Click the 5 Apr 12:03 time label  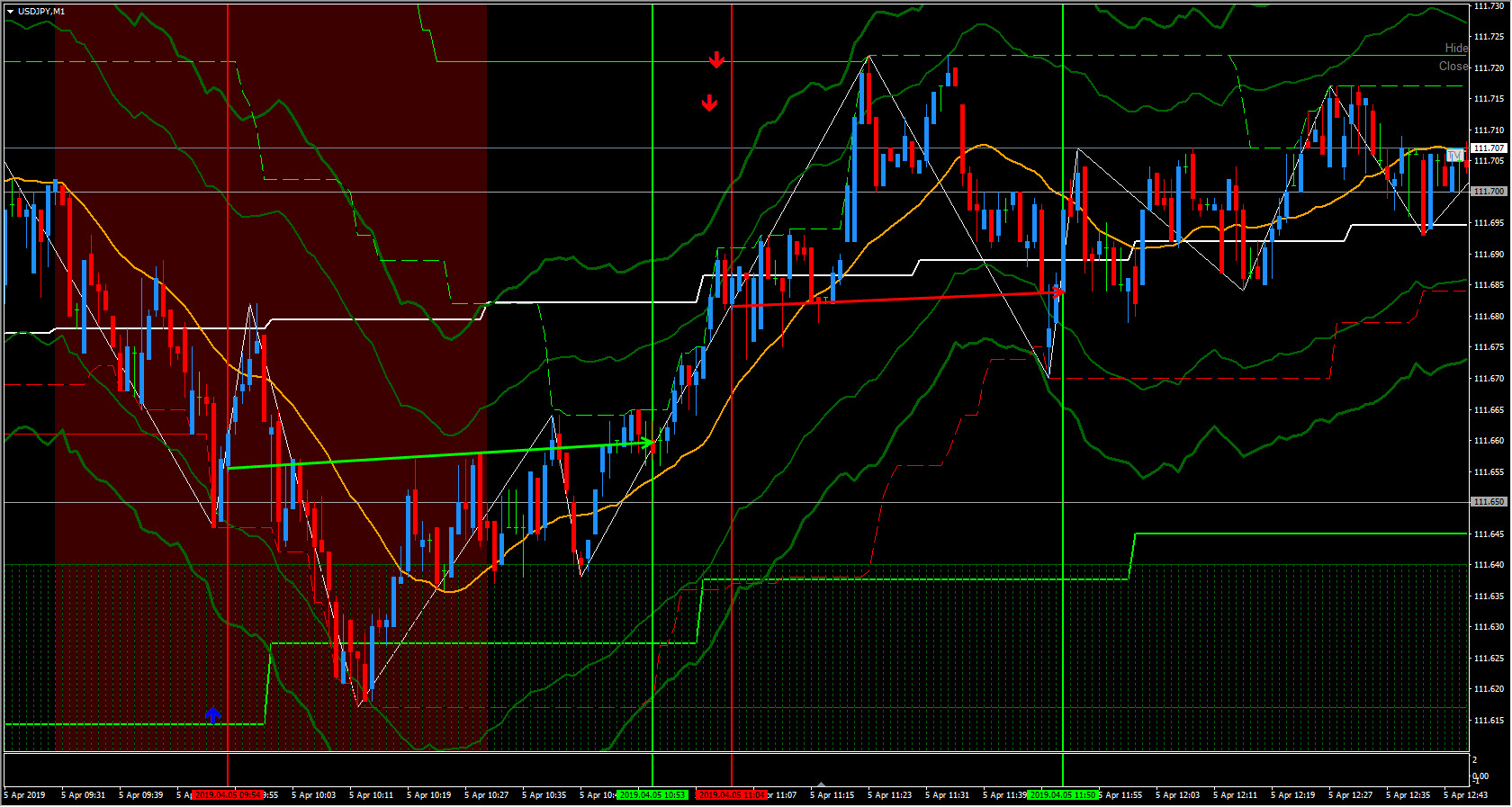(1177, 795)
